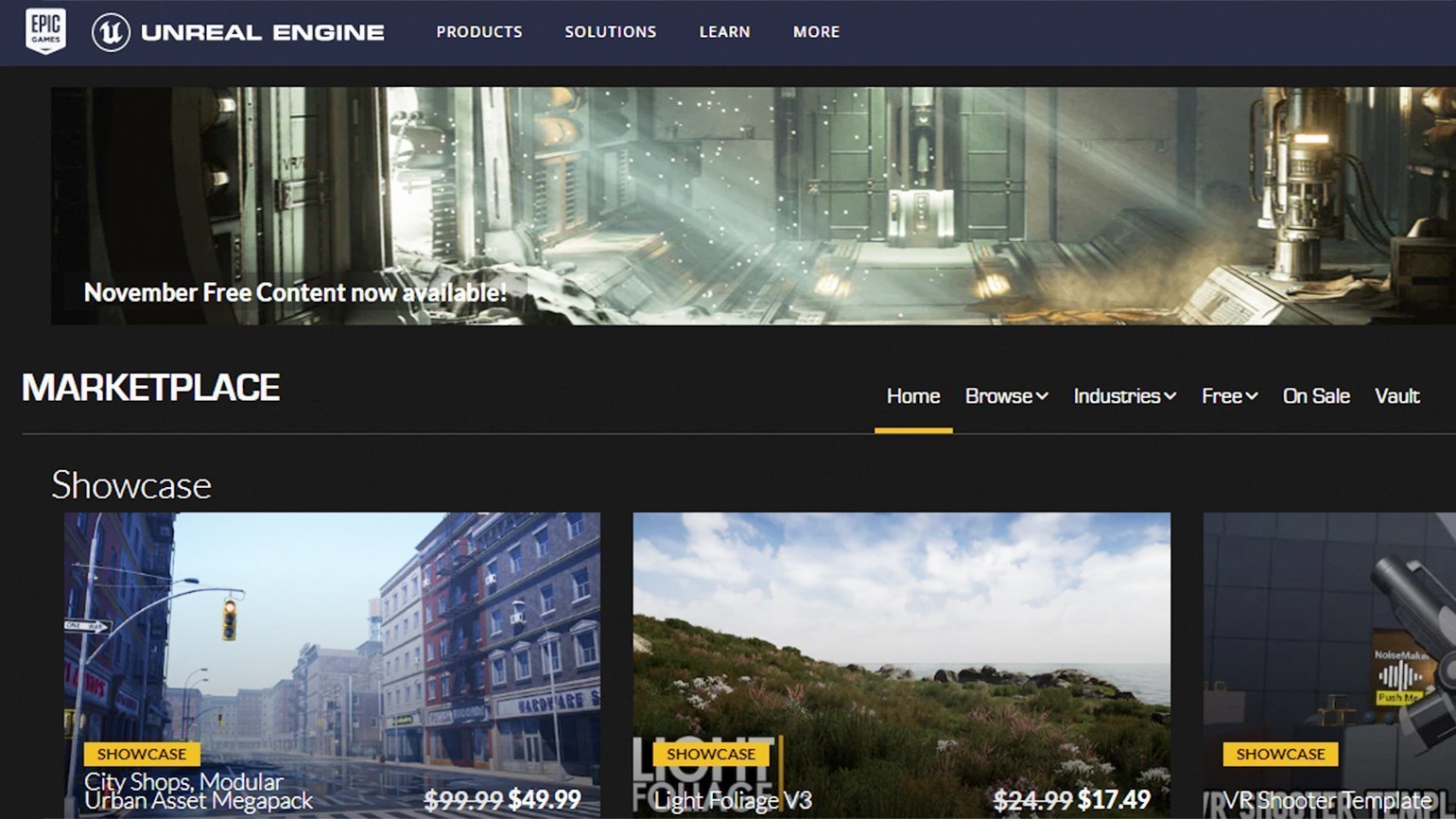The height and width of the screenshot is (819, 1456).
Task: Click SHOWCASE badge on Light Foliage card
Action: pos(711,754)
